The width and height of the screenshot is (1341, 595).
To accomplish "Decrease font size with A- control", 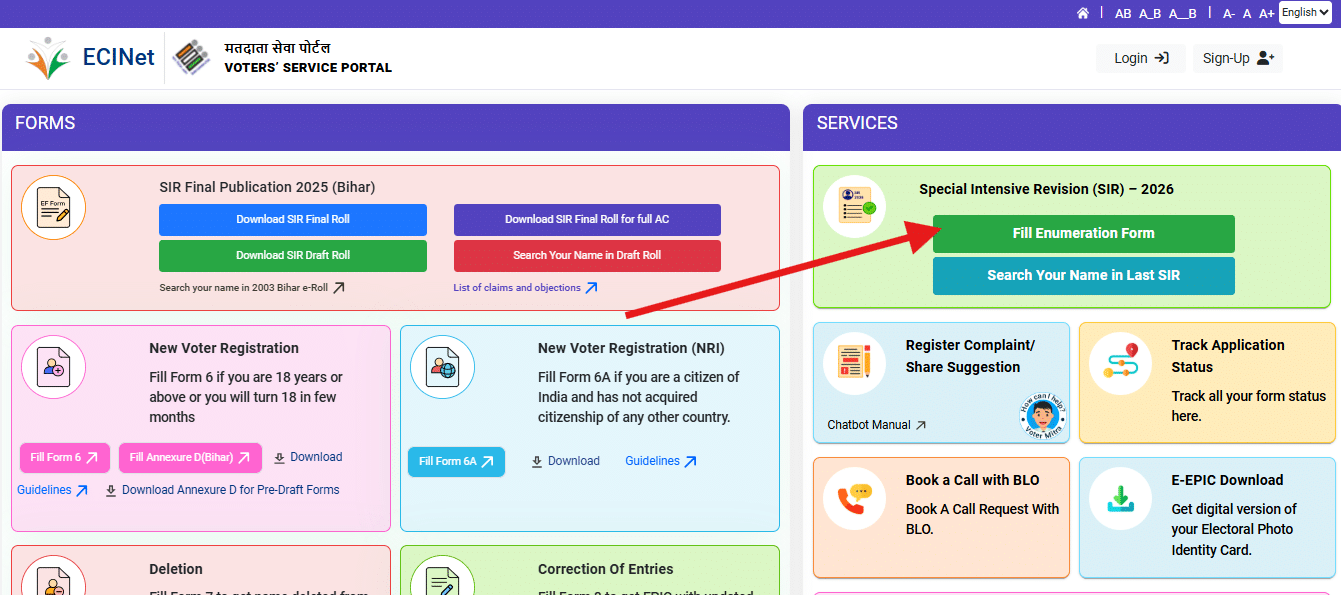I will coord(1229,13).
